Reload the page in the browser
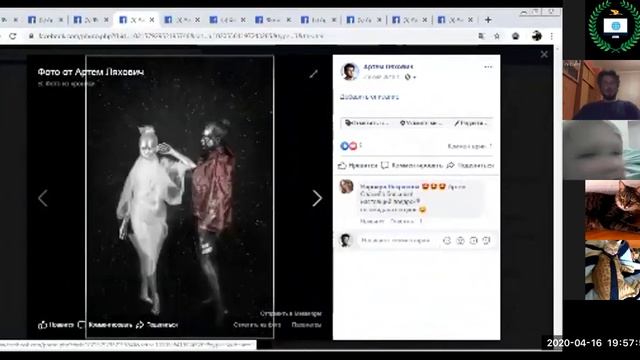 tap(13, 36)
